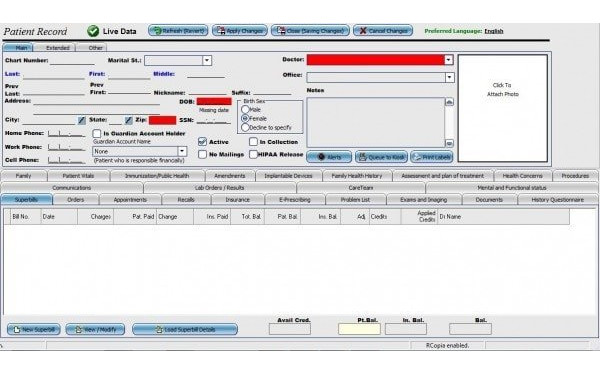Uncheck the Active checkbox
Viewport: 600px width, 375px height.
tap(202, 142)
